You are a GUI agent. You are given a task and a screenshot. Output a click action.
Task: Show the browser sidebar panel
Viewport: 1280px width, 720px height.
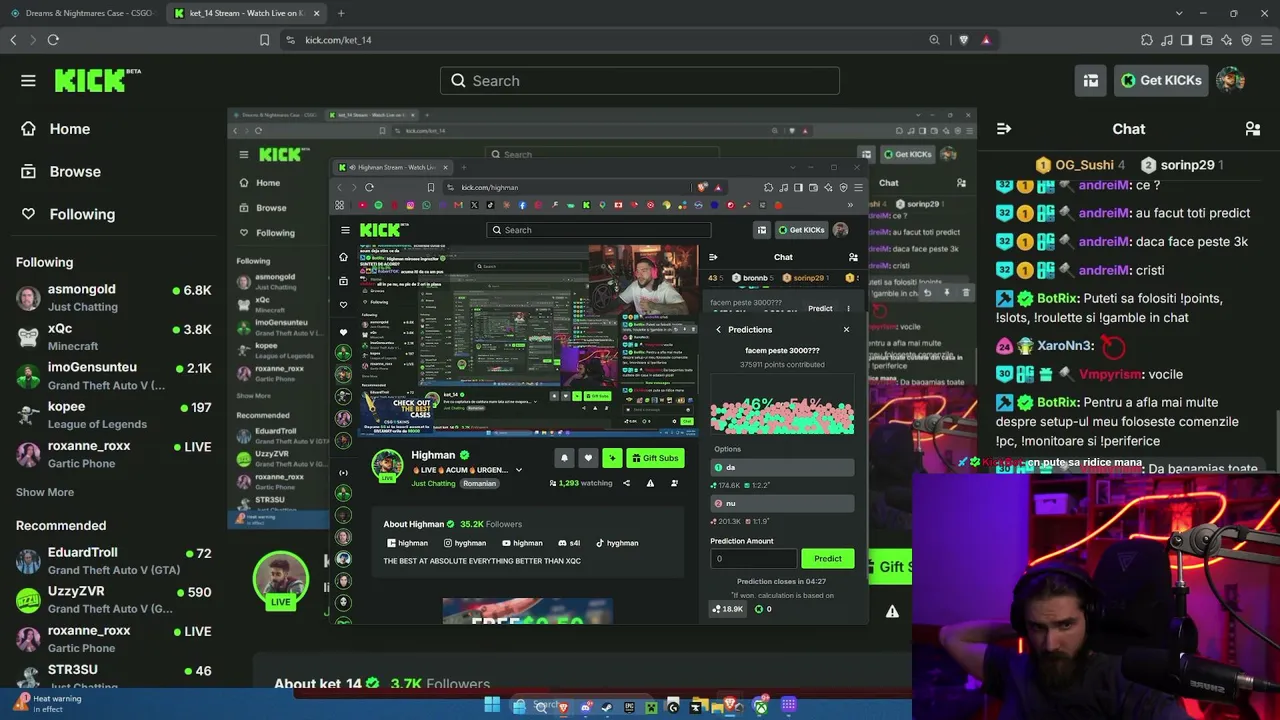pos(1187,40)
